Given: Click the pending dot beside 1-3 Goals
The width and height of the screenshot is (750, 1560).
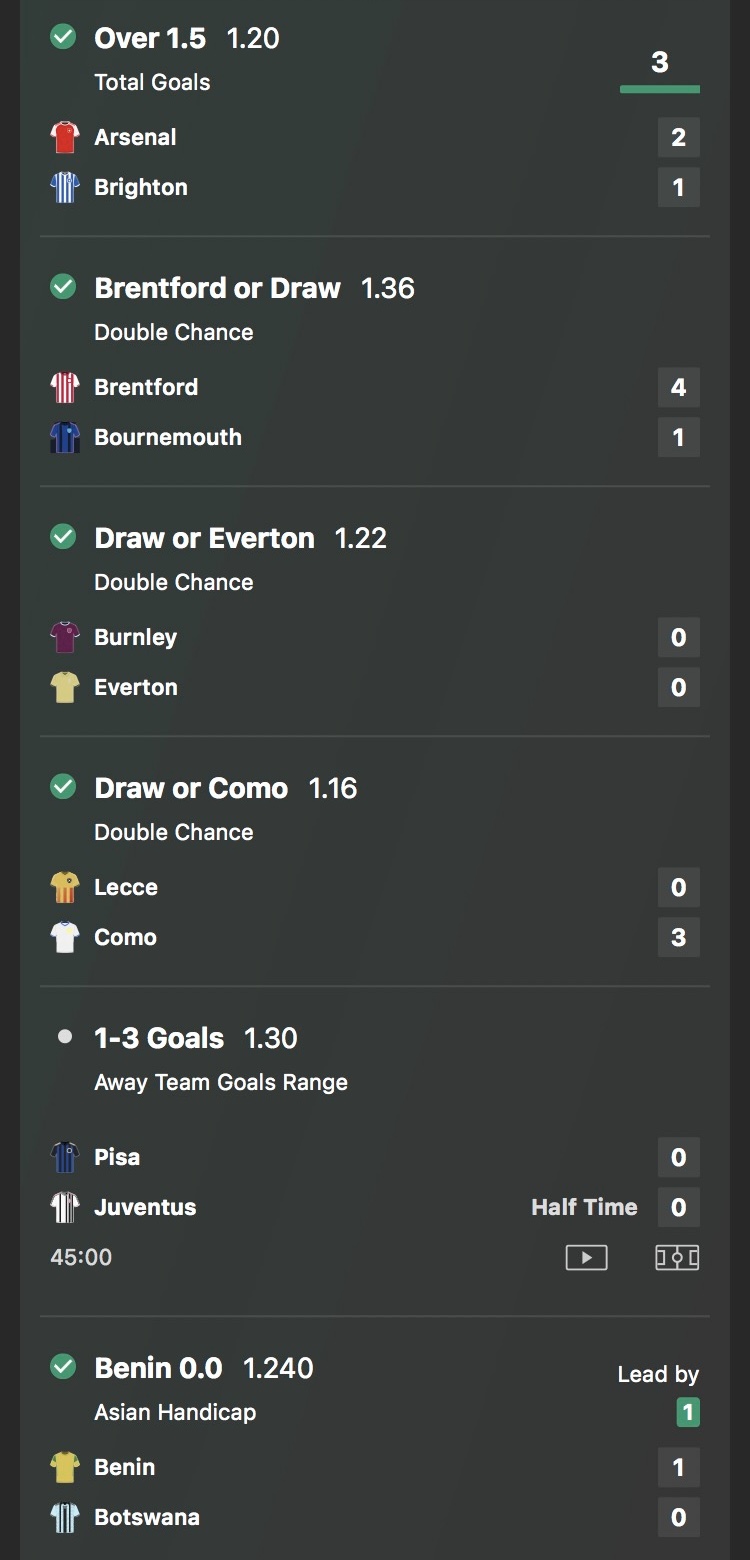Looking at the screenshot, I should tap(65, 1037).
